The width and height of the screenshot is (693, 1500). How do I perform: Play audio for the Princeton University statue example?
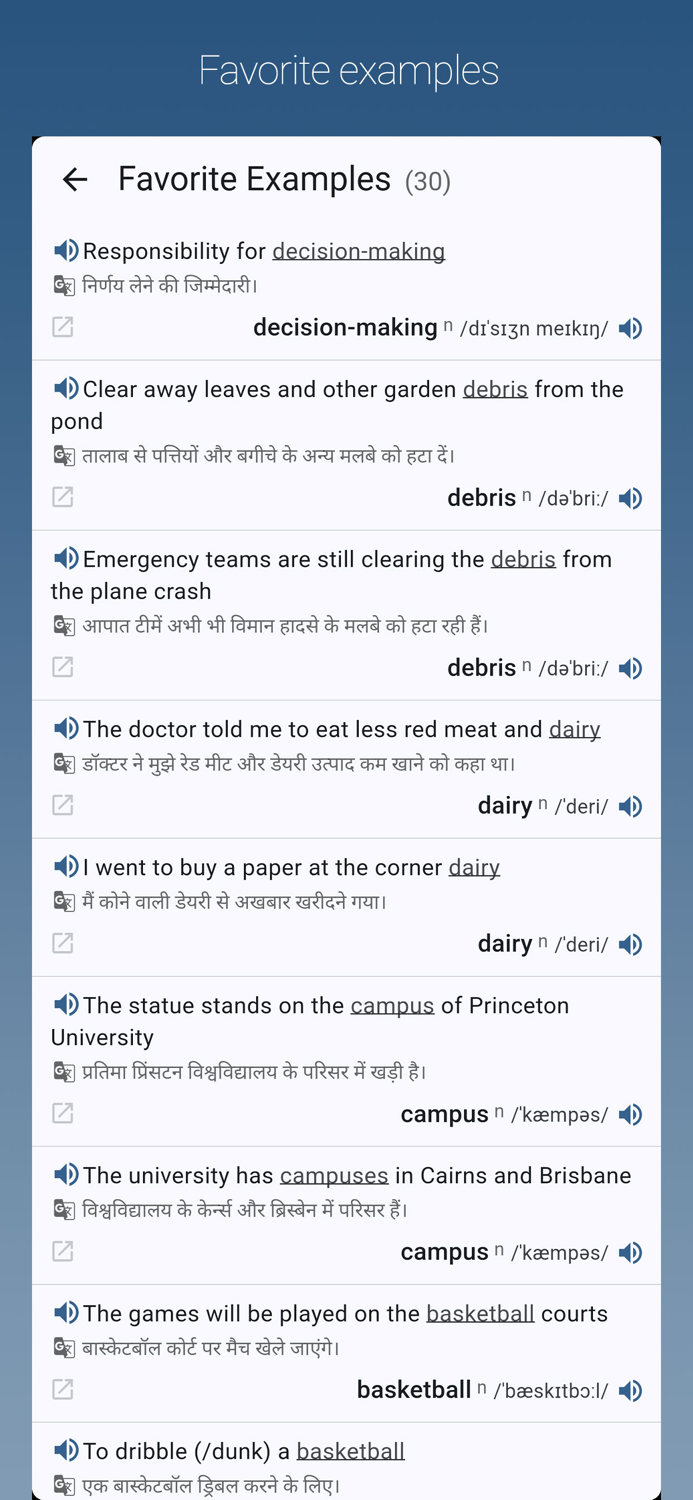(x=66, y=1005)
